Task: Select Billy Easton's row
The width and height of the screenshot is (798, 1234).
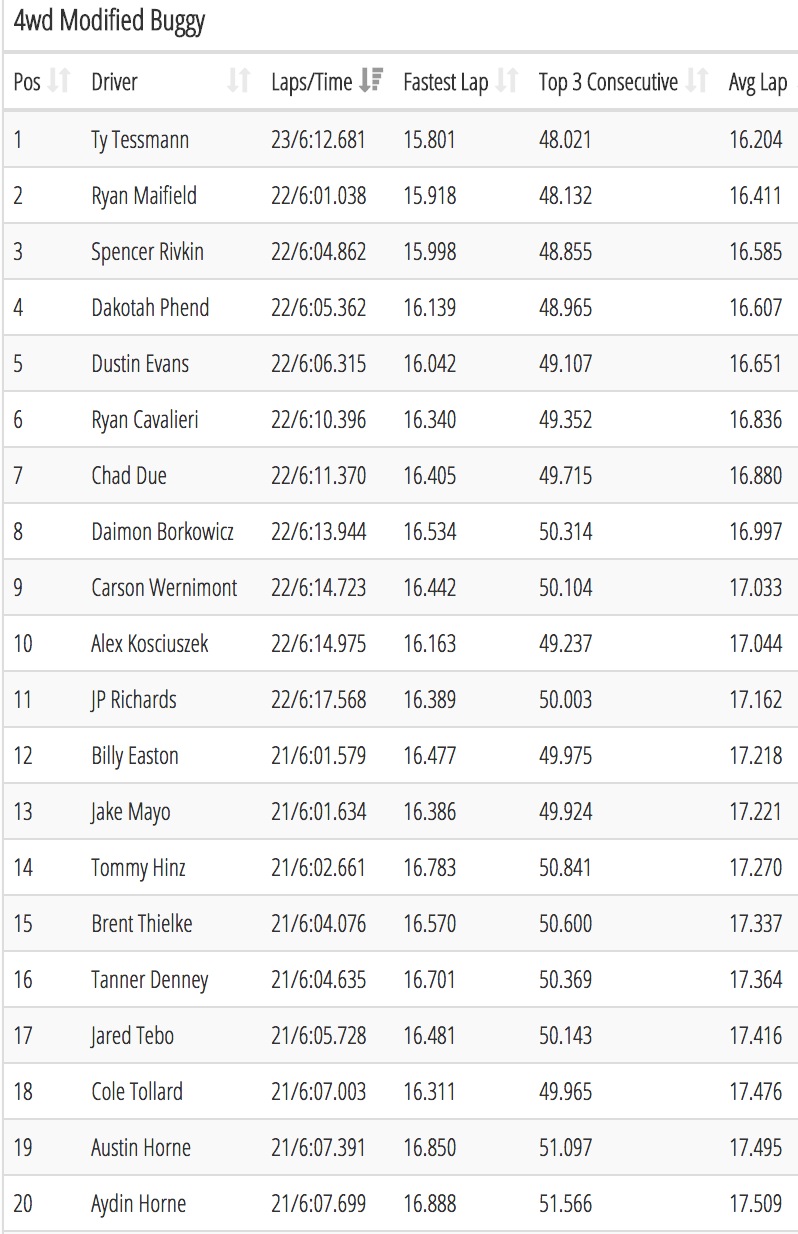Action: click(399, 756)
